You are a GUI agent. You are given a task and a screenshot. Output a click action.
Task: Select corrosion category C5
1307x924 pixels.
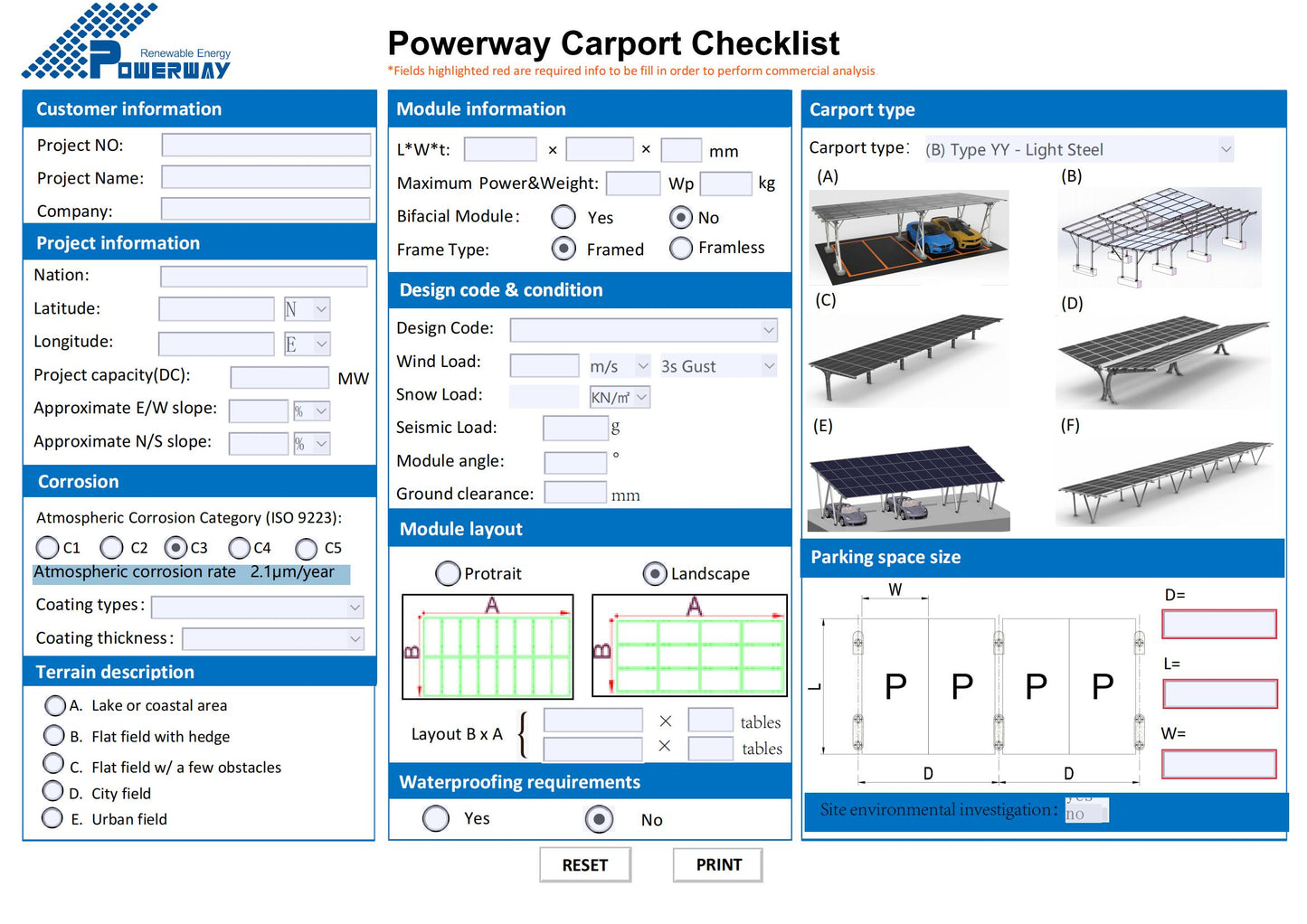pos(306,548)
